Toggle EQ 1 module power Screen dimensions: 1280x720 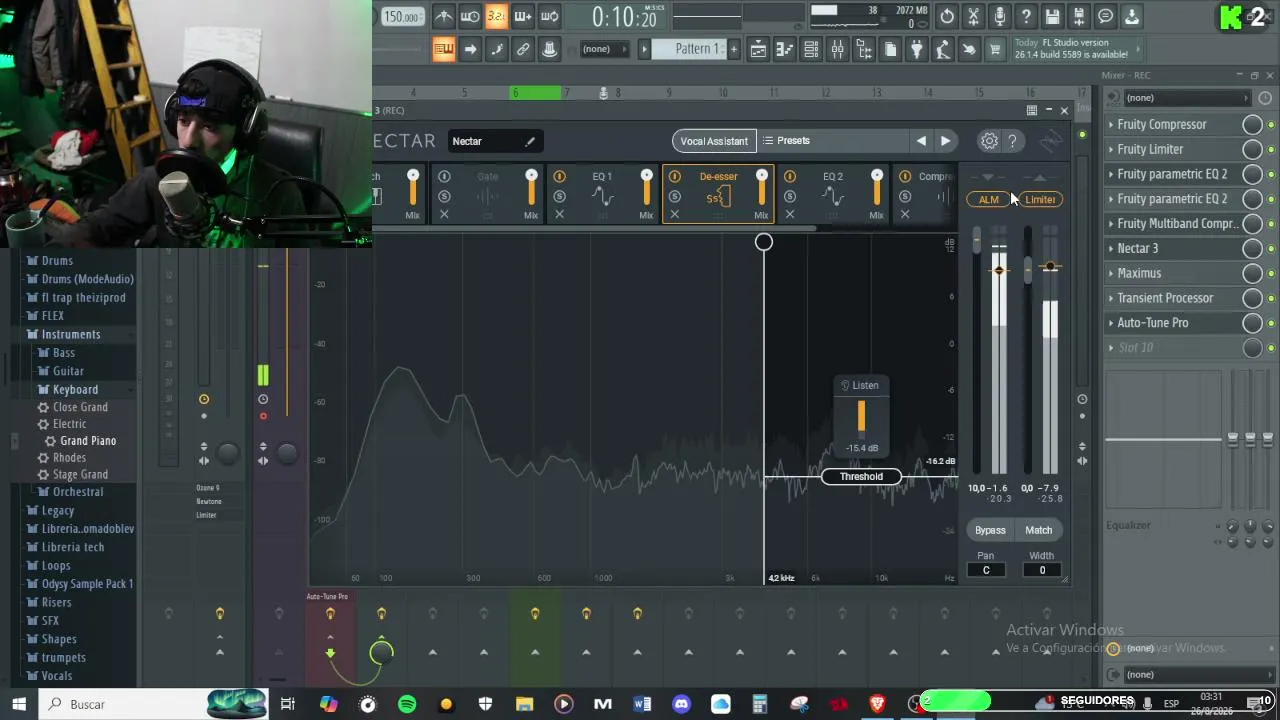pyautogui.click(x=559, y=177)
